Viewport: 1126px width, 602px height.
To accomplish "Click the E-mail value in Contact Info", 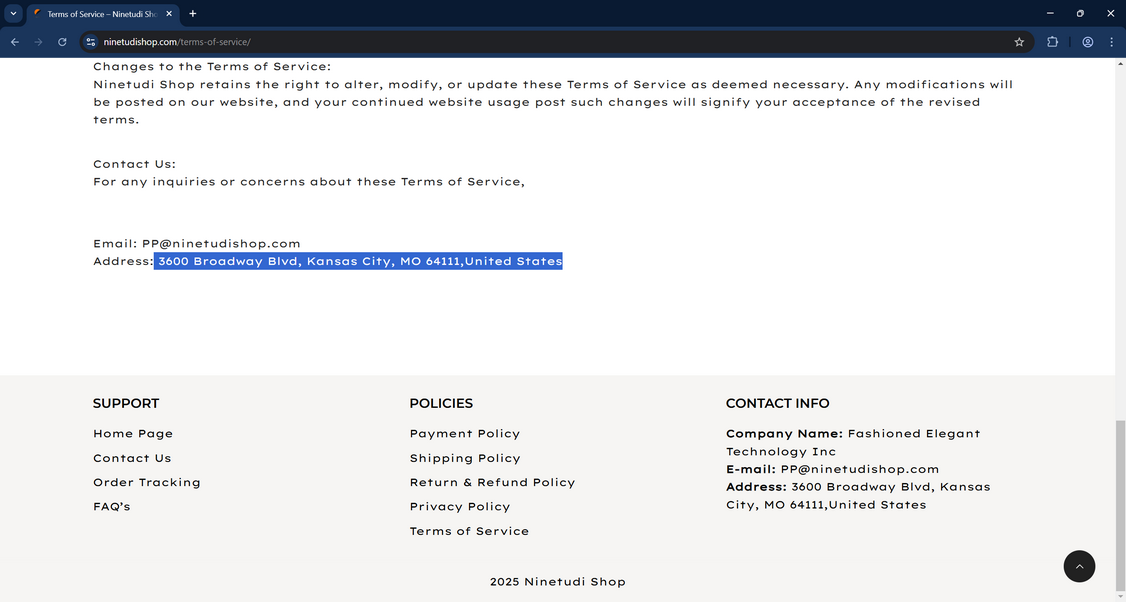I will (x=860, y=469).
